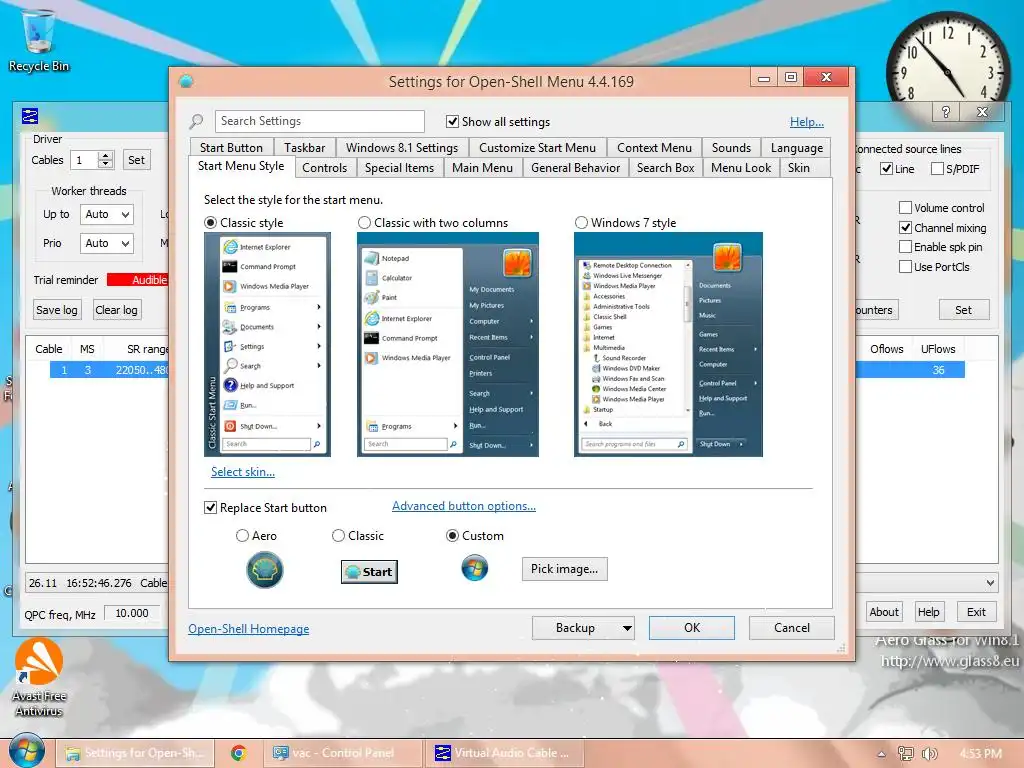Click the Open-Shell shell icon in title bar
Image resolution: width=1024 pixels, height=768 pixels.
pos(186,82)
